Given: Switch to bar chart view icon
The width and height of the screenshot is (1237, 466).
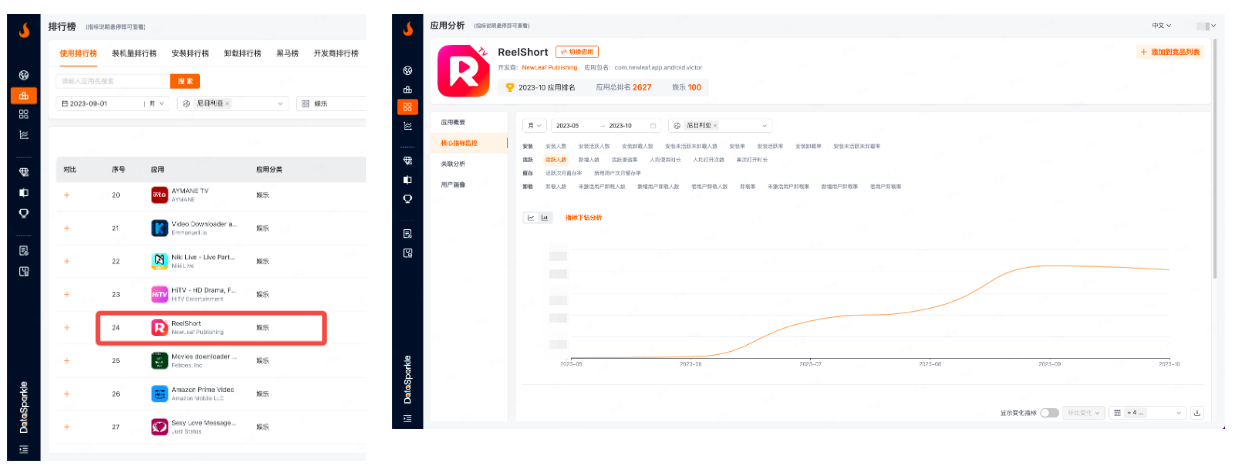Looking at the screenshot, I should [545, 217].
